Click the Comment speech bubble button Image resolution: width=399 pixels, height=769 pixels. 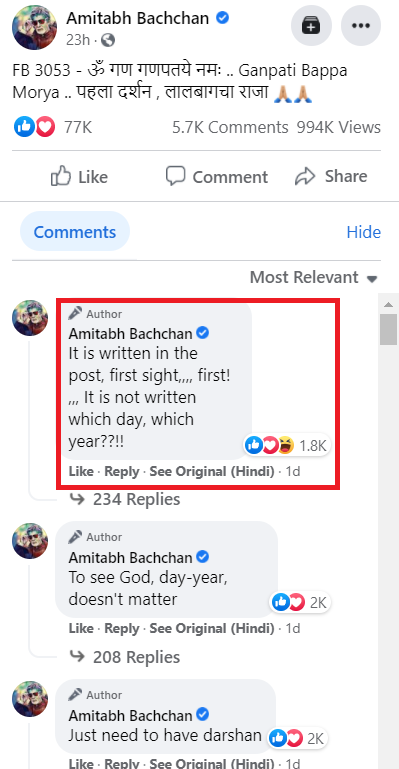(216, 177)
